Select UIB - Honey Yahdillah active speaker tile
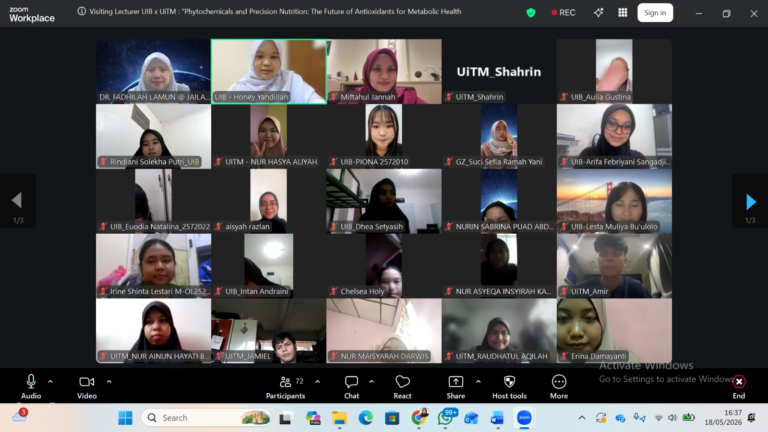This screenshot has width=768, height=432. (x=268, y=72)
